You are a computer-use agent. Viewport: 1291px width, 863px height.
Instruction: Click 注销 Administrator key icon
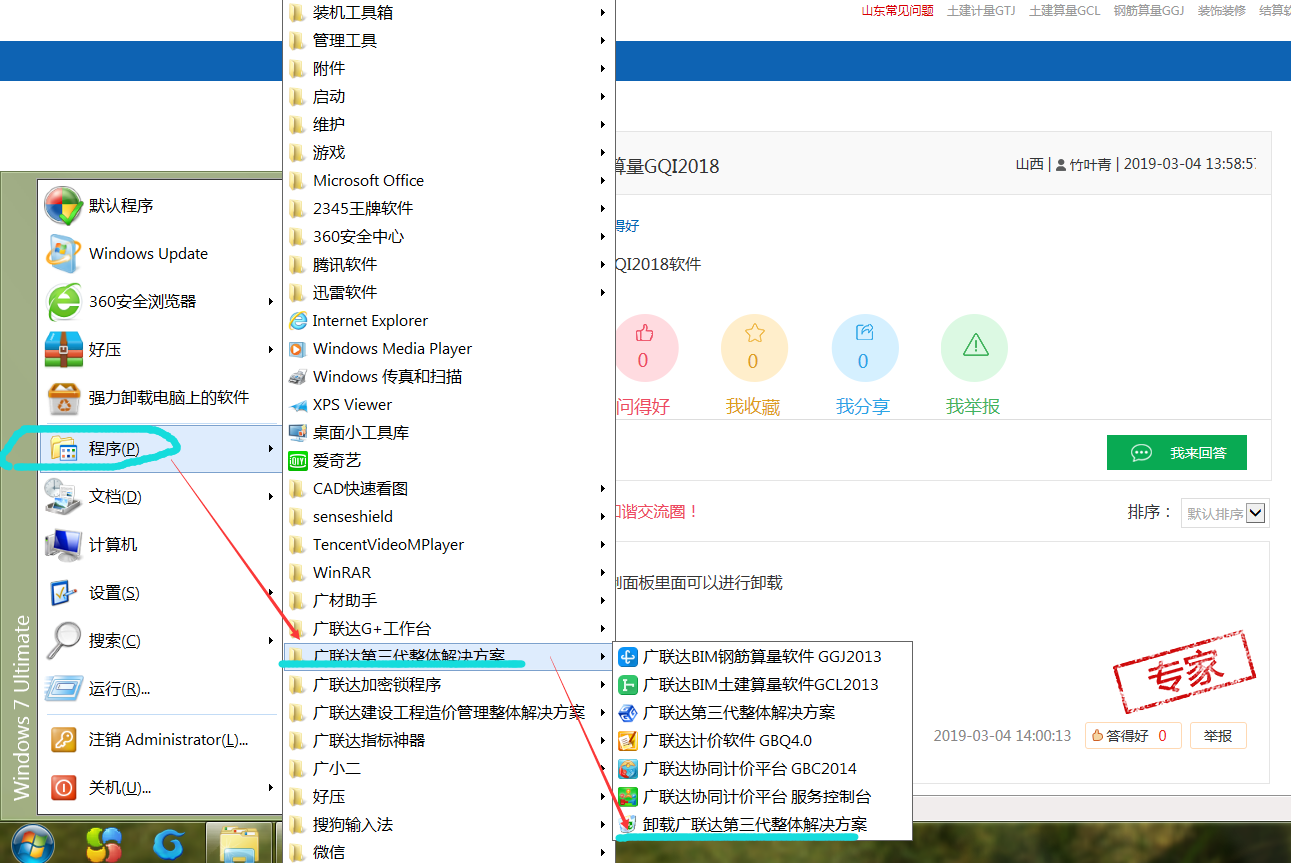pos(63,740)
